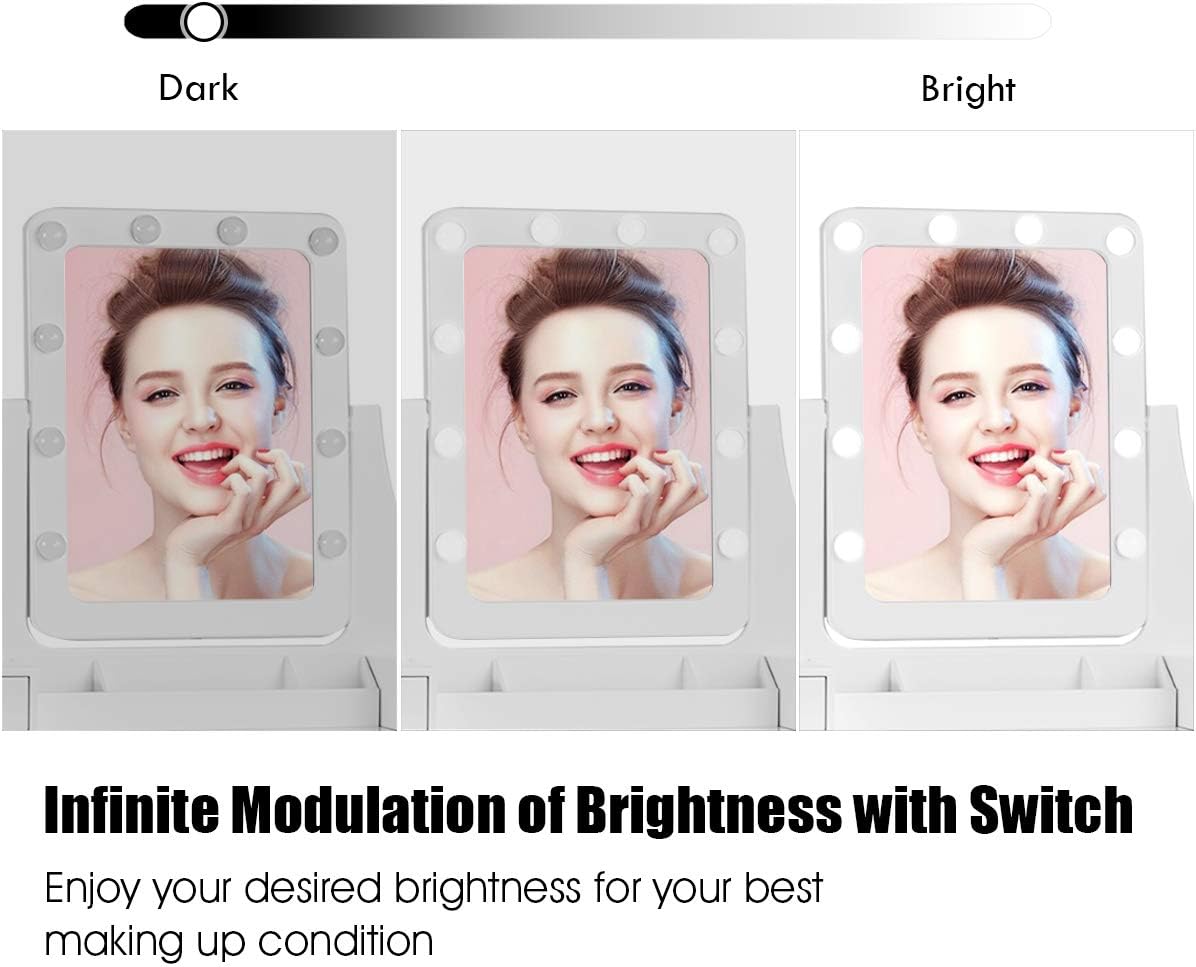The height and width of the screenshot is (967, 1196).
Task: Click top-right bulb of the dark mirror
Action: coord(323,240)
